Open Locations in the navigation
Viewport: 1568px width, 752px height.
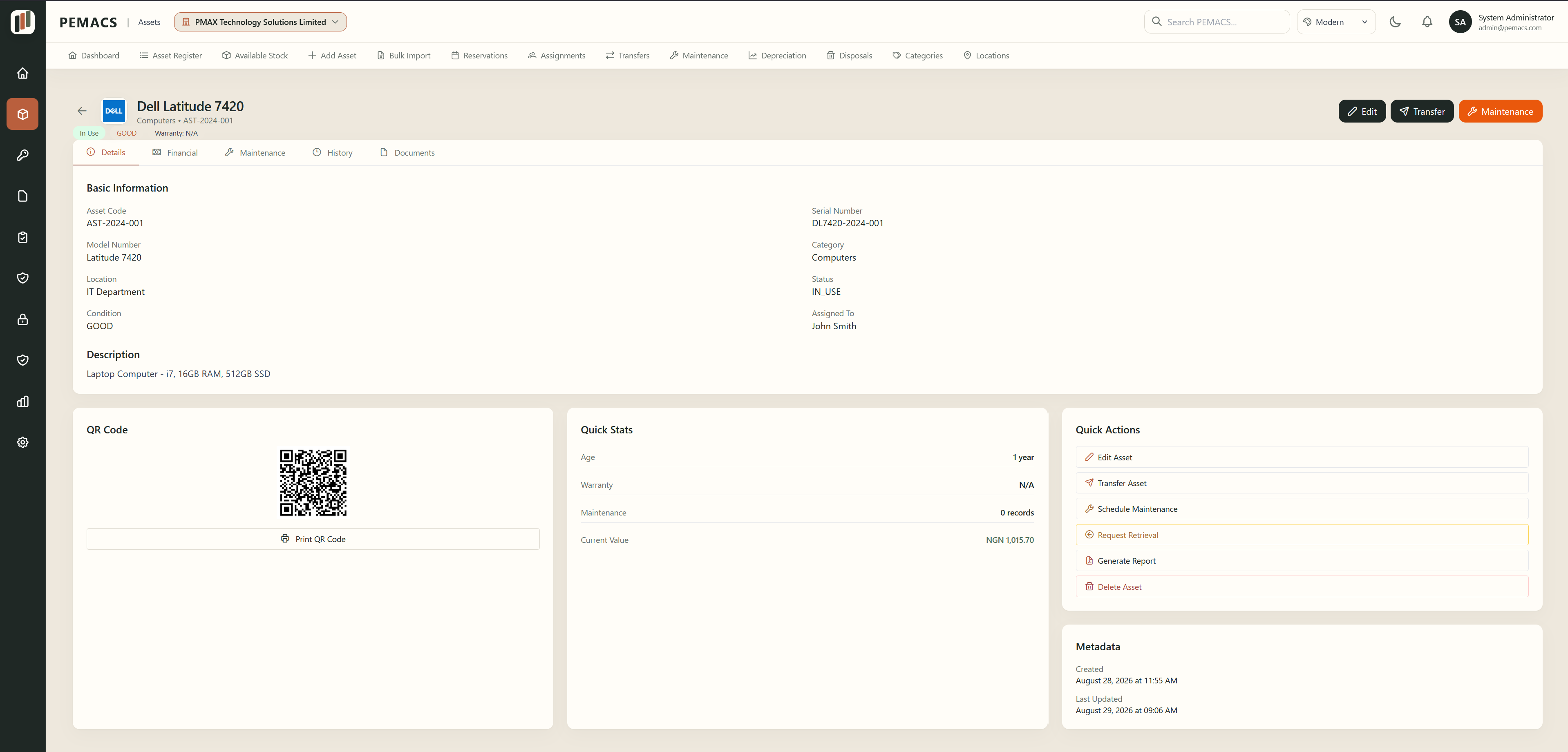pos(986,56)
